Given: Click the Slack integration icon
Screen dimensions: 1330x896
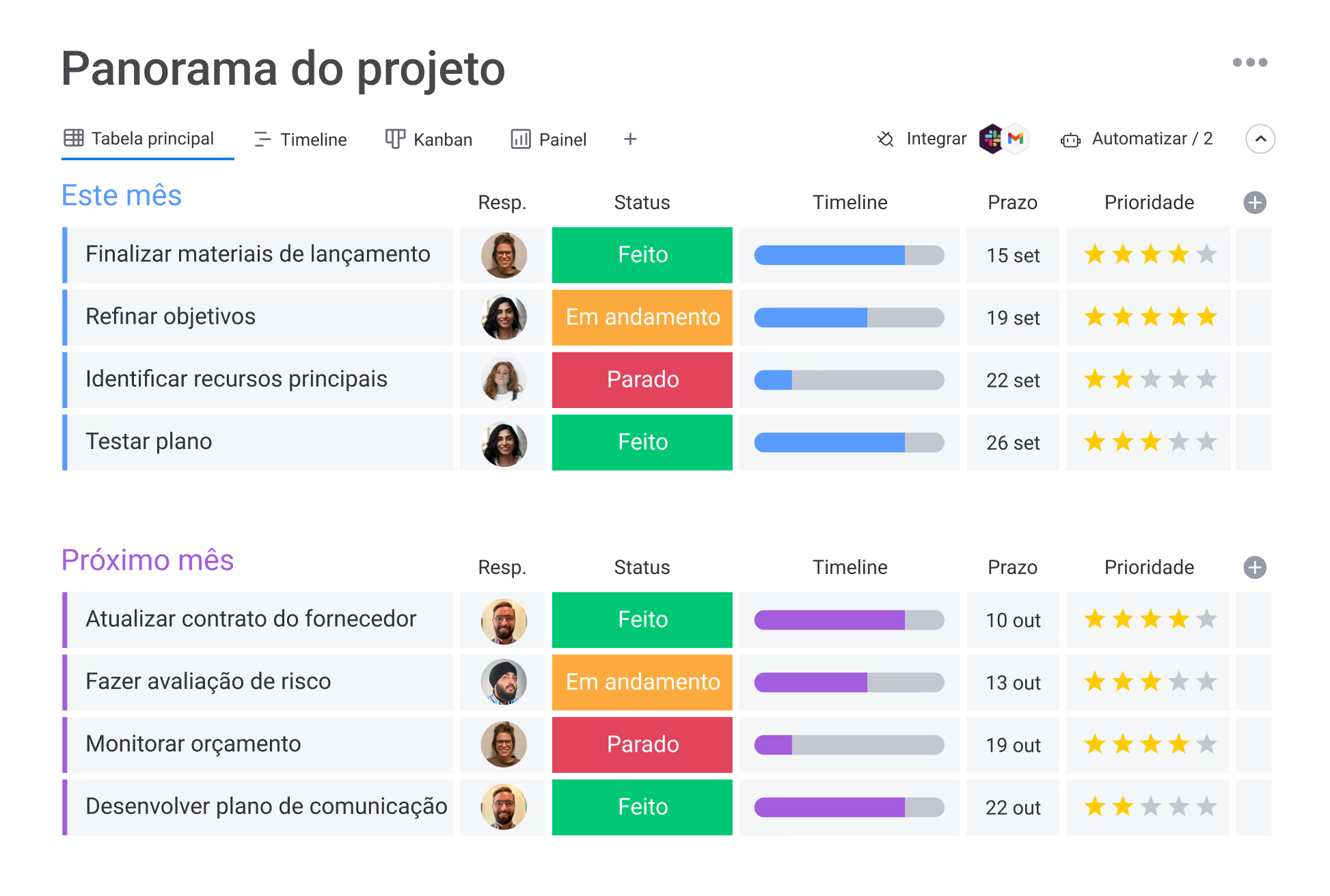Looking at the screenshot, I should (991, 139).
